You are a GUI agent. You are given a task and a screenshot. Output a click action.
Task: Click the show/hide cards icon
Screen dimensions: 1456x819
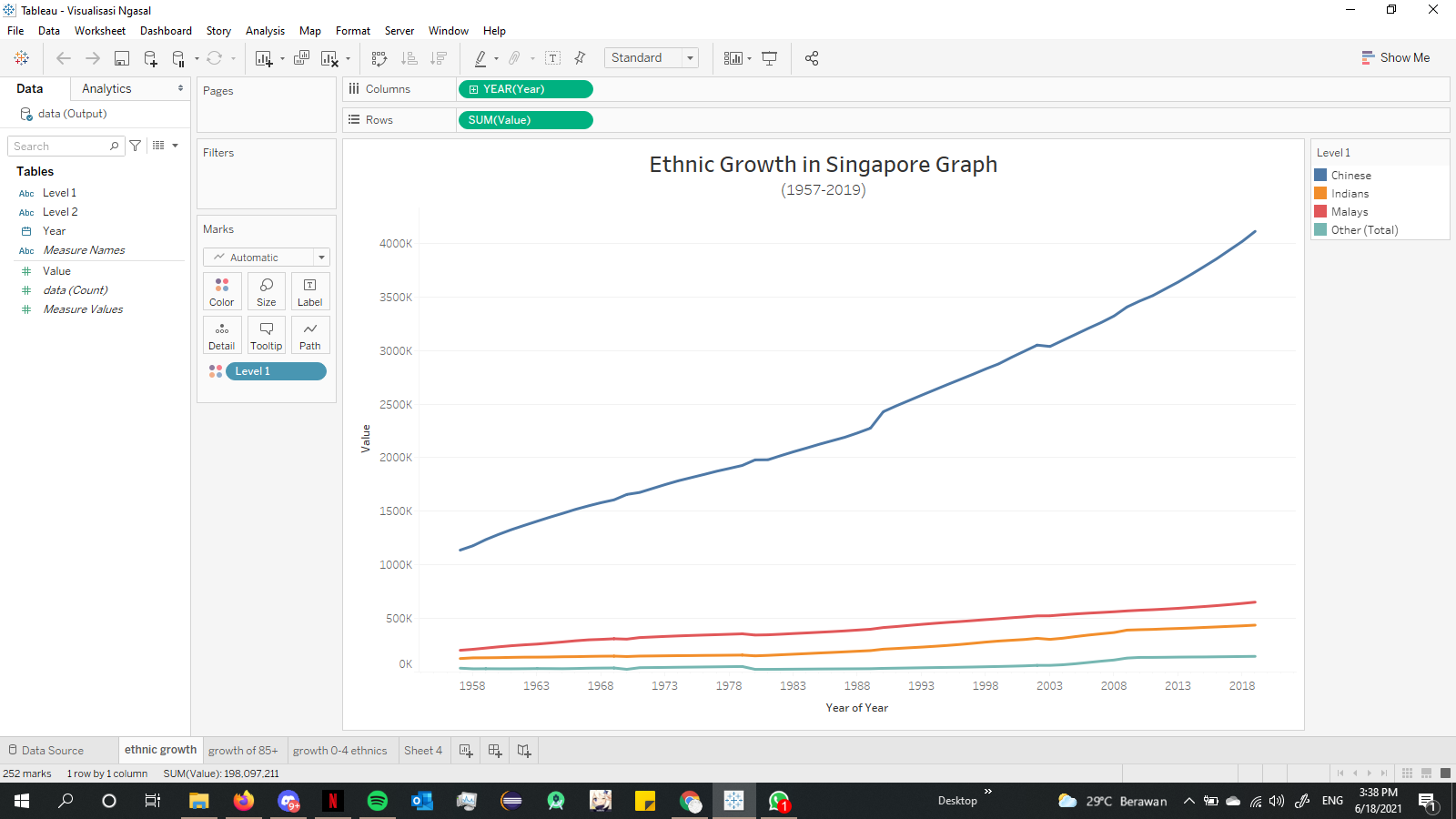733,58
